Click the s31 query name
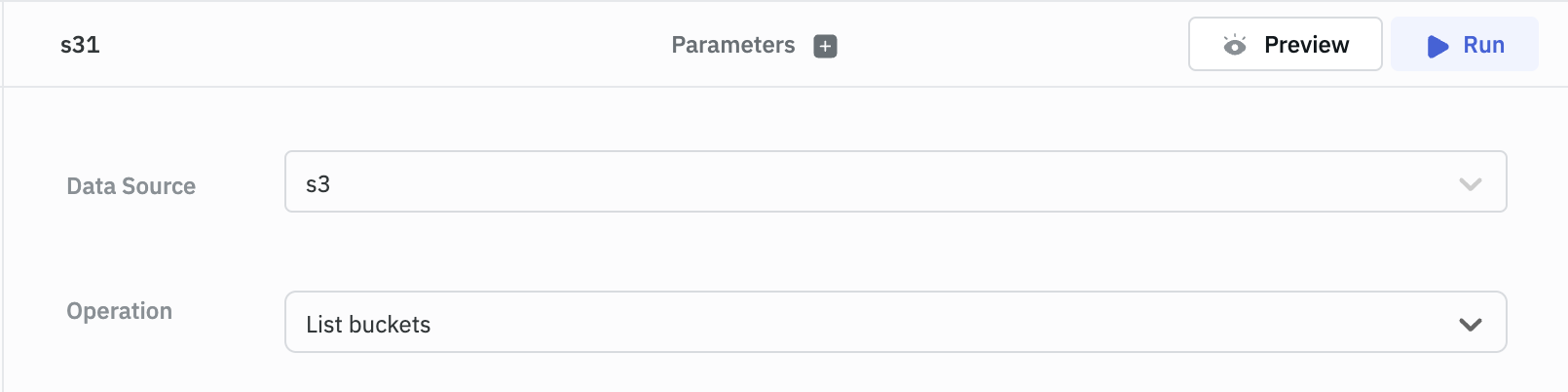Viewport: 1568px width, 392px height. pyautogui.click(x=80, y=45)
